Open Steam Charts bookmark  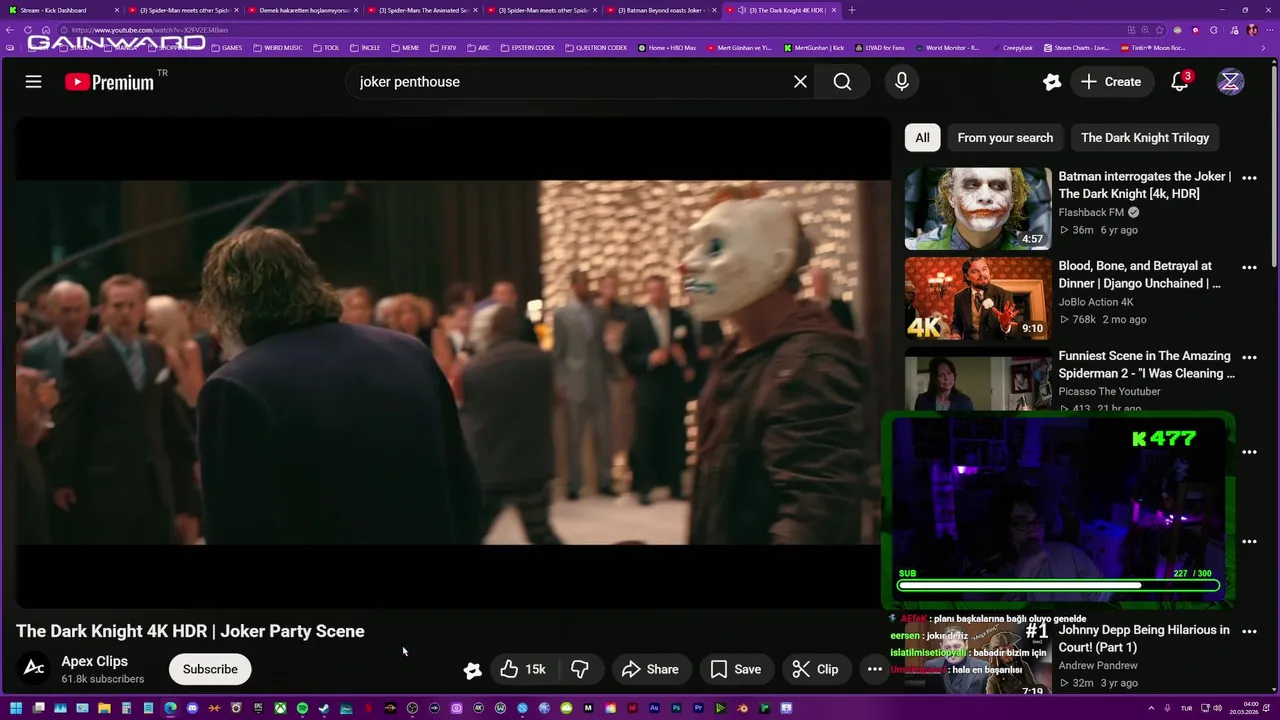[x=1076, y=48]
